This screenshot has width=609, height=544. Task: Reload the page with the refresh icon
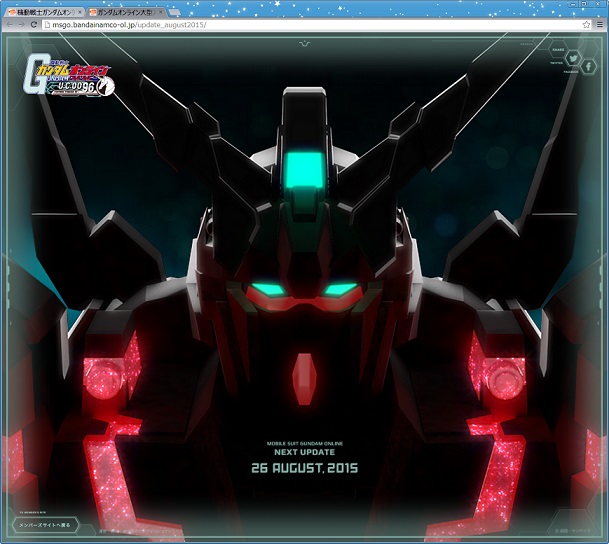click(34, 24)
